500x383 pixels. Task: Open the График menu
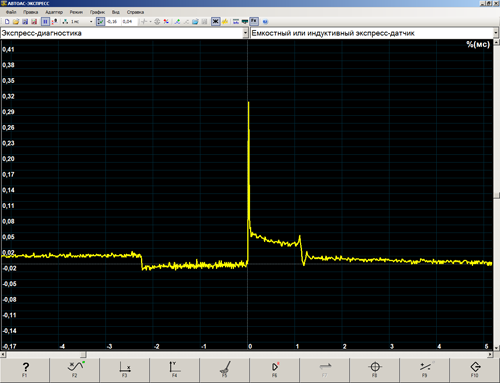coord(97,12)
